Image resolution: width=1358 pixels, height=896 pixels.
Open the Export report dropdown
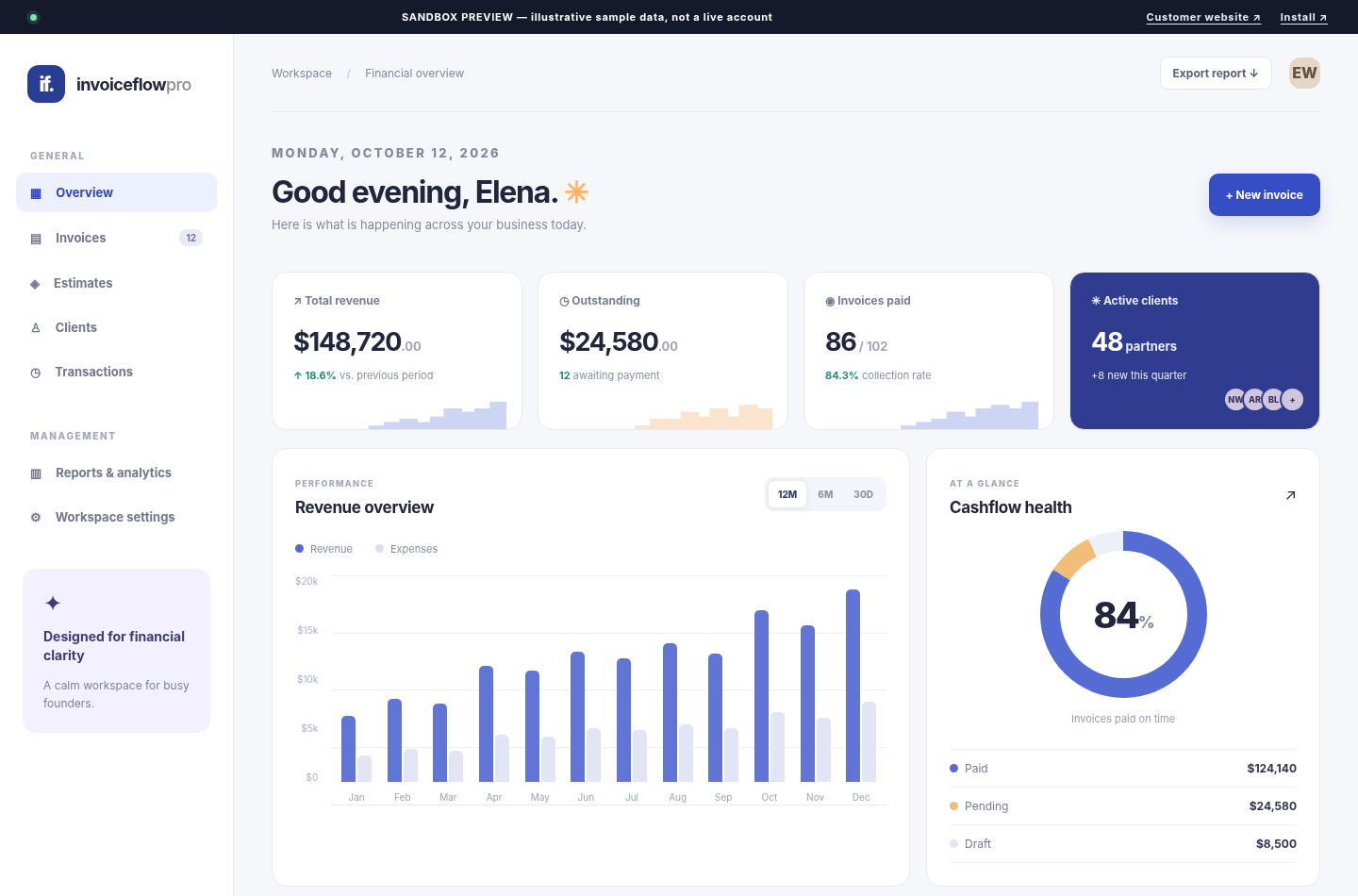(x=1216, y=74)
